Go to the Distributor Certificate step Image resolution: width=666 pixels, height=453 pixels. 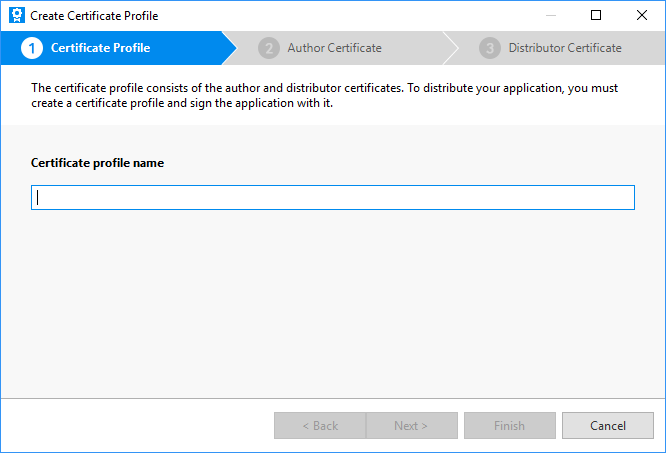(564, 48)
